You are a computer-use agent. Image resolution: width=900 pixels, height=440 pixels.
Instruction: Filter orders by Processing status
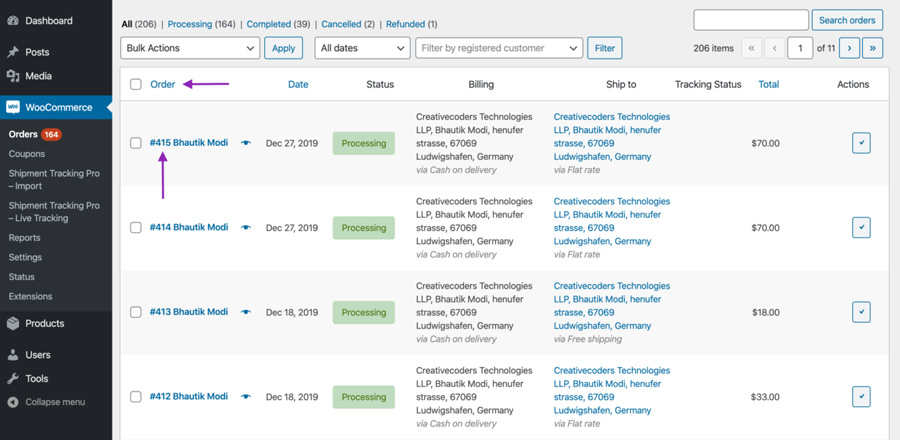[190, 25]
